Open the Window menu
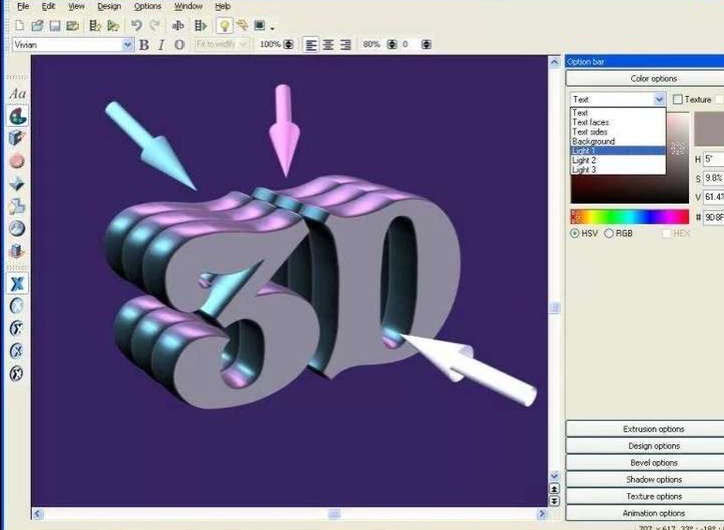This screenshot has width=724, height=530. 188,6
